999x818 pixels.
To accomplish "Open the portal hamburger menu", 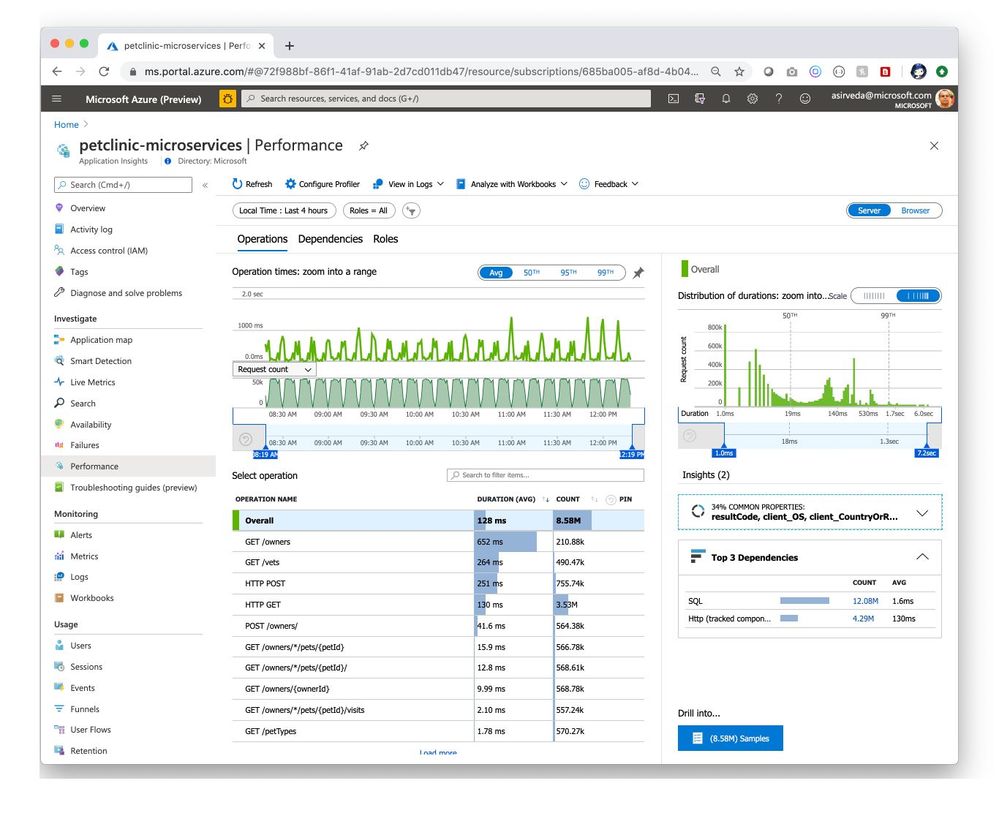I will coord(57,99).
